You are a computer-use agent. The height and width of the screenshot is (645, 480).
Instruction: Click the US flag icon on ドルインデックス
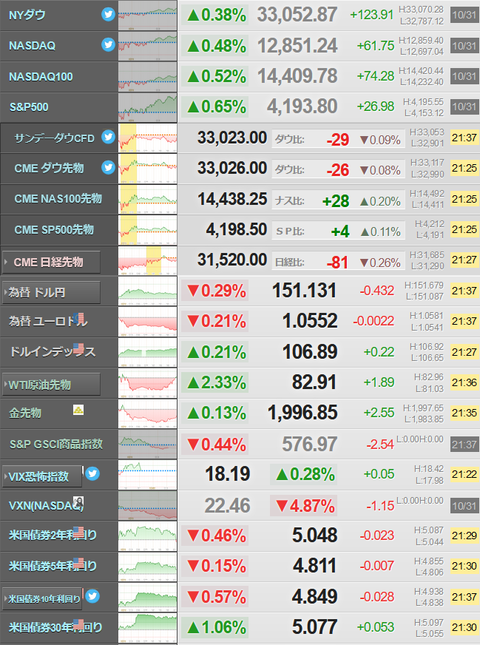79,348
